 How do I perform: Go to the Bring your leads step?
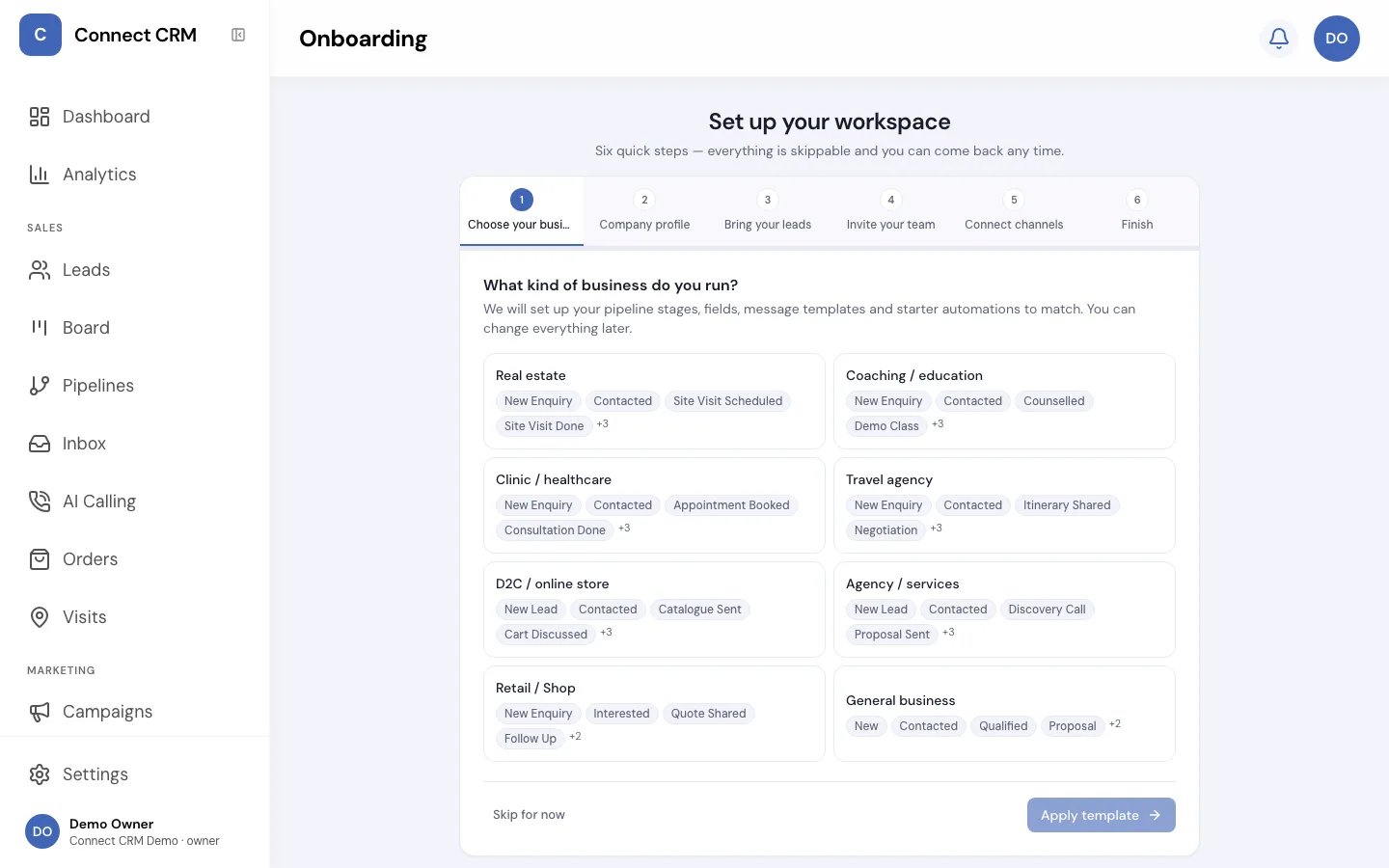point(768,211)
